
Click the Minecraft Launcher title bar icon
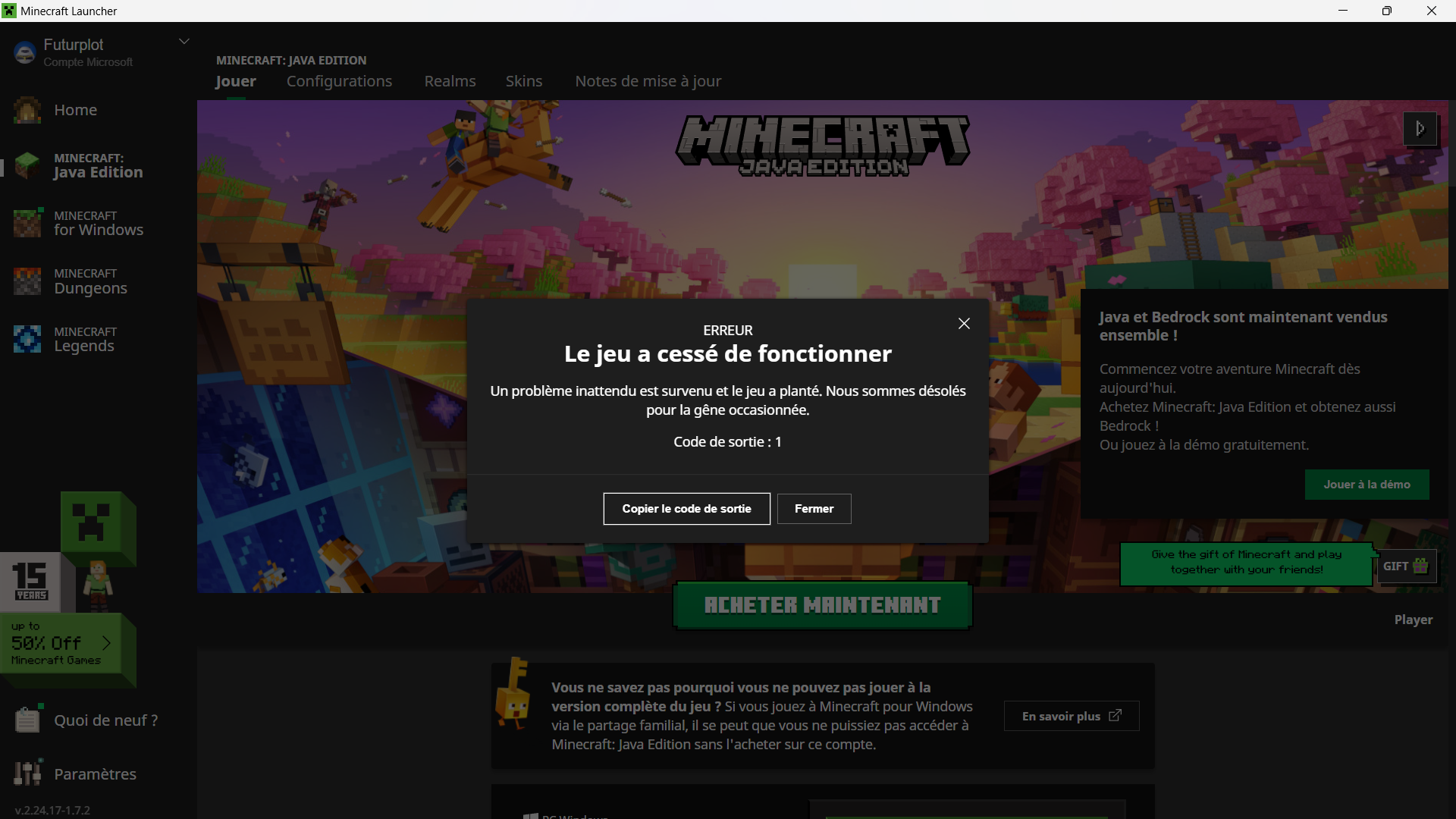9,11
